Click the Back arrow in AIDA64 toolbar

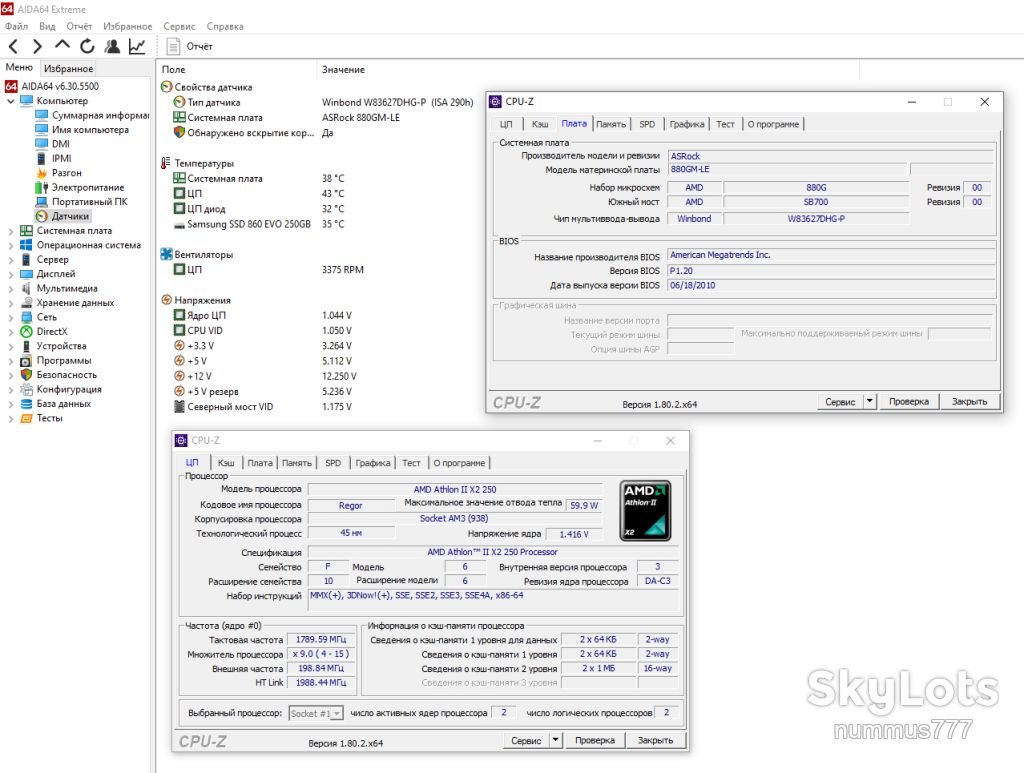pos(13,46)
